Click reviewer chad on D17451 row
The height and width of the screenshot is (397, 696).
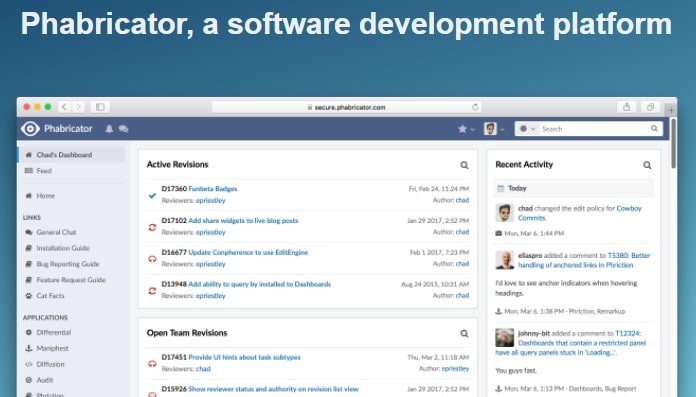203,369
